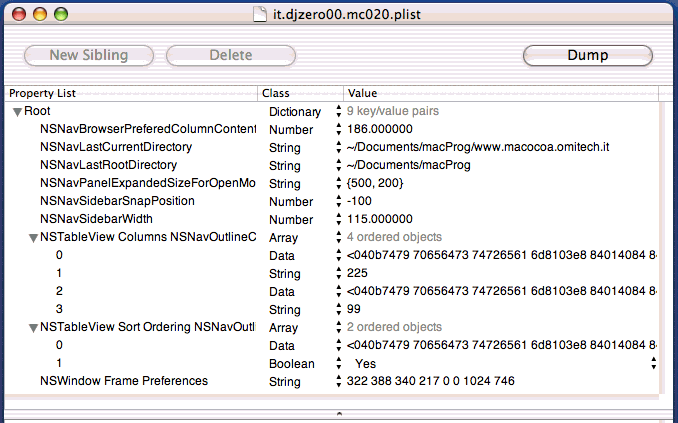Change class type of NSNavSidebarWidth row
Screen dimensions: 678x423
[337, 220]
